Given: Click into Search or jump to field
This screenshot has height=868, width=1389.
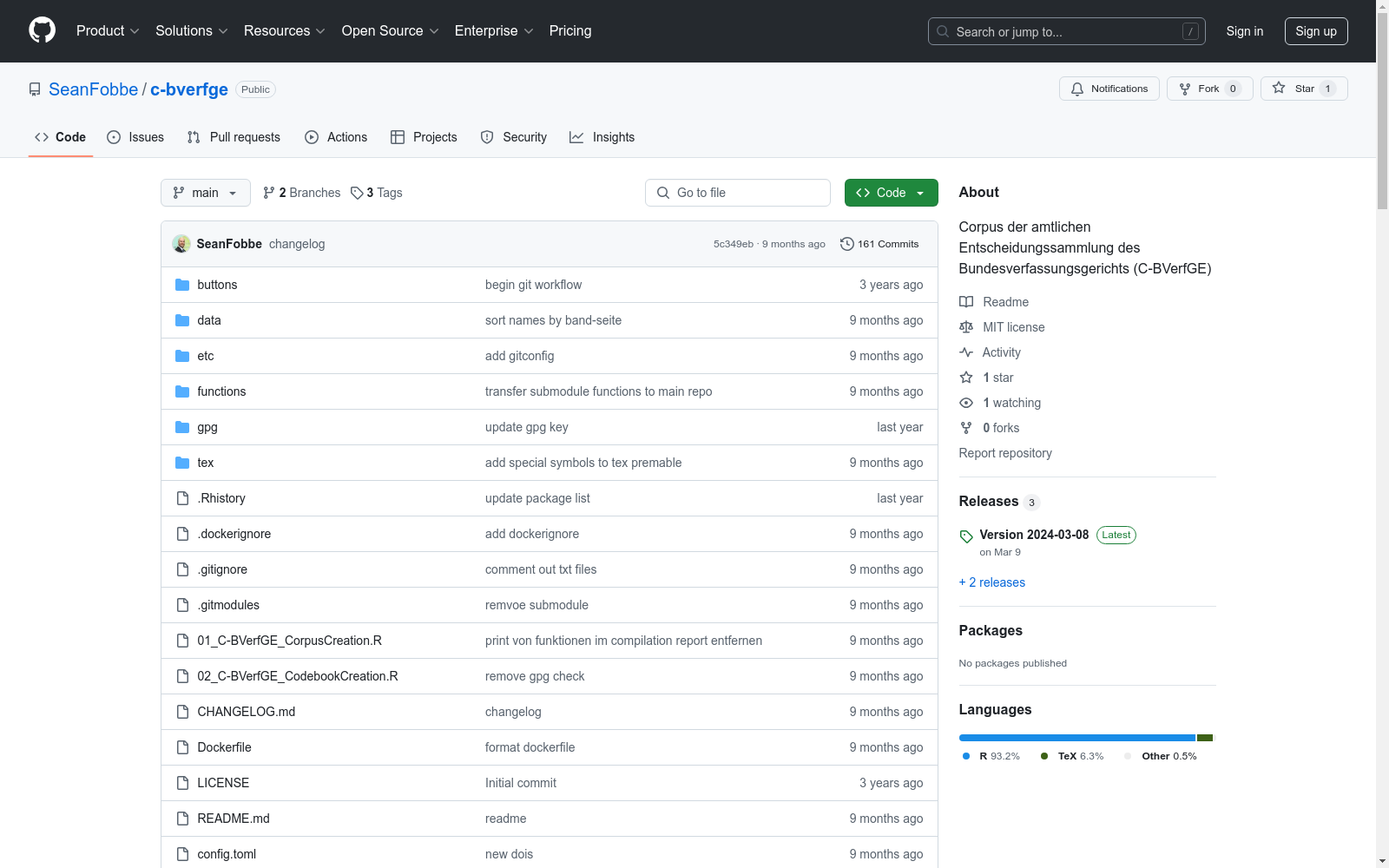Looking at the screenshot, I should 1067,31.
